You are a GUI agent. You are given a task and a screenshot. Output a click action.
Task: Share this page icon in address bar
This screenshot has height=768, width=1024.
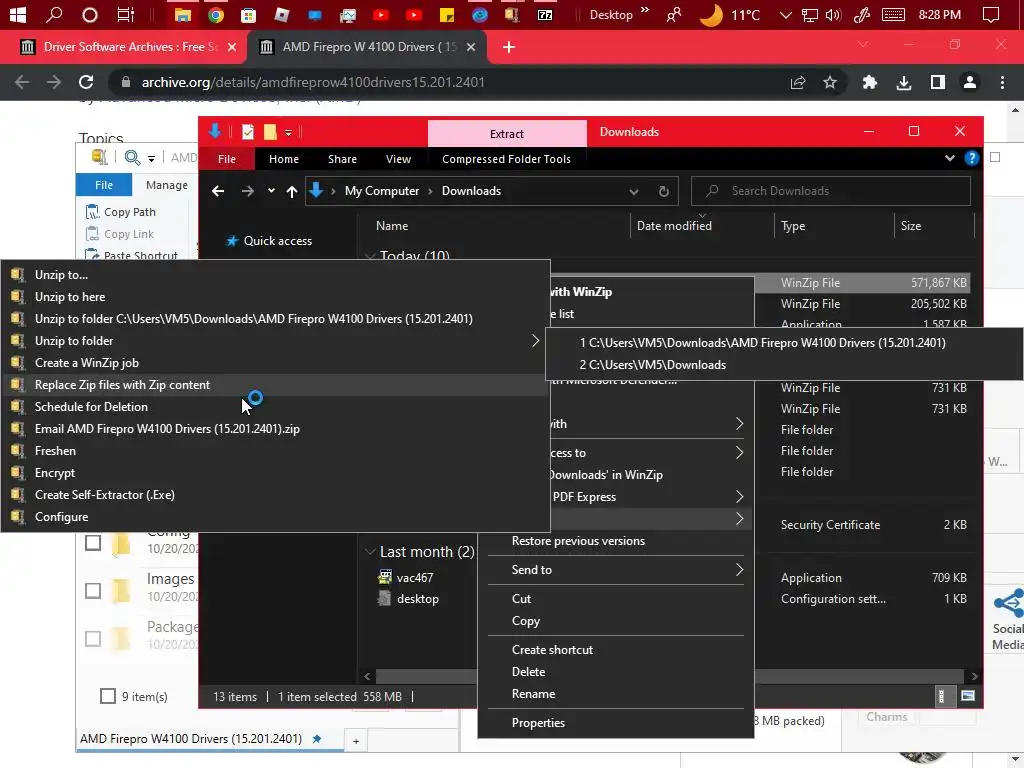pyautogui.click(x=797, y=82)
